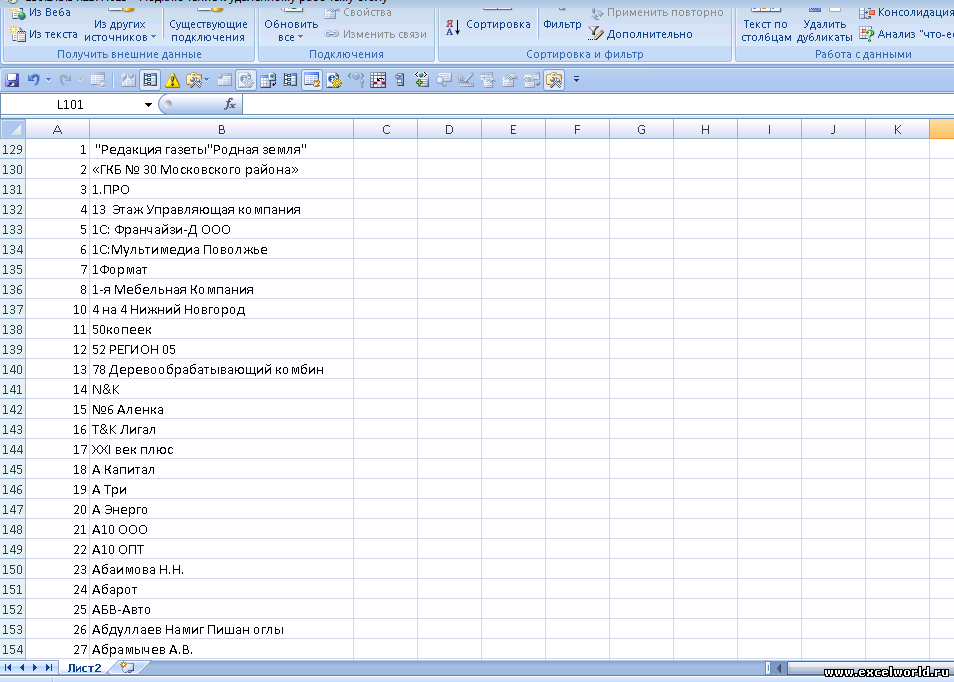Click cell '"Редакция газеты"Родная земля"'

221,149
